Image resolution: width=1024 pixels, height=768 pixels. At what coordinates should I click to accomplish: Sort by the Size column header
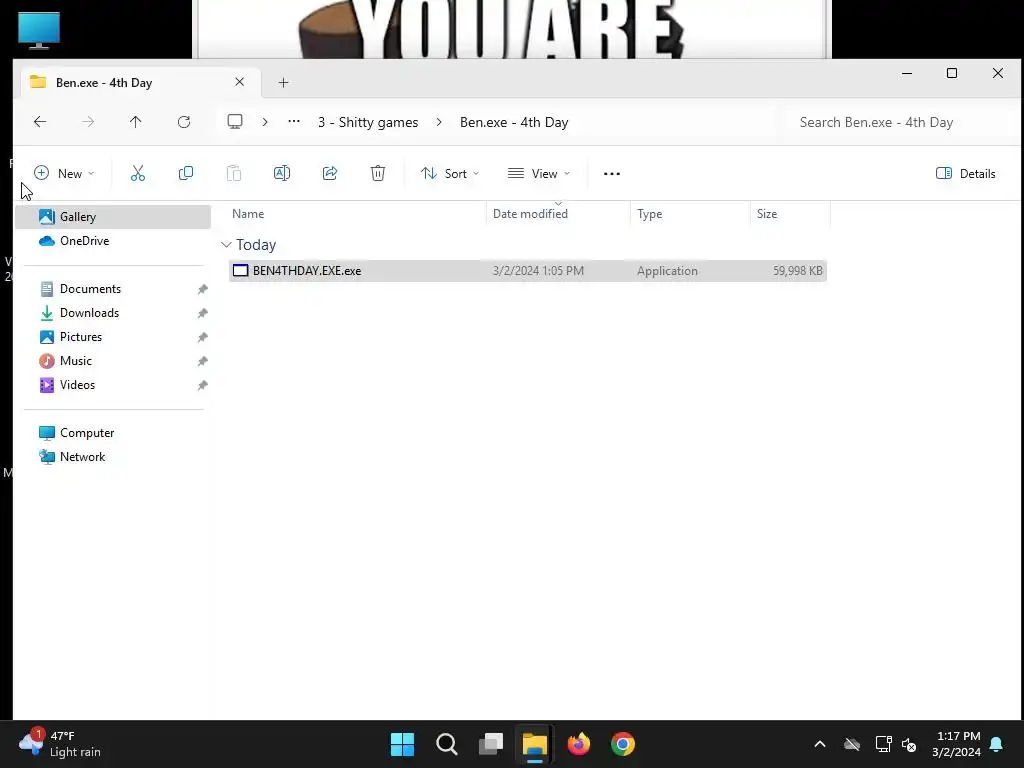790,214
